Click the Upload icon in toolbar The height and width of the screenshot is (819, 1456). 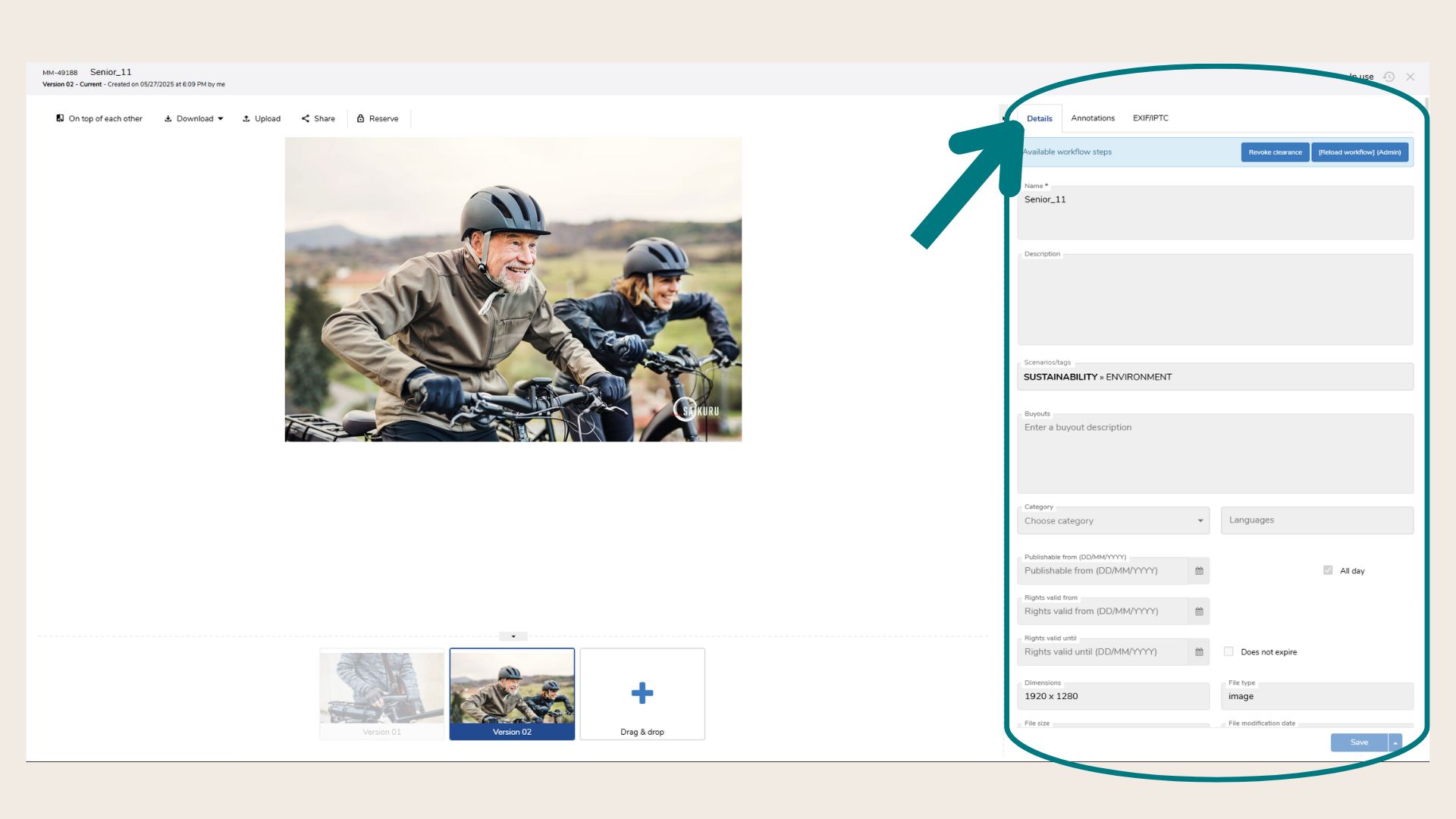click(246, 118)
